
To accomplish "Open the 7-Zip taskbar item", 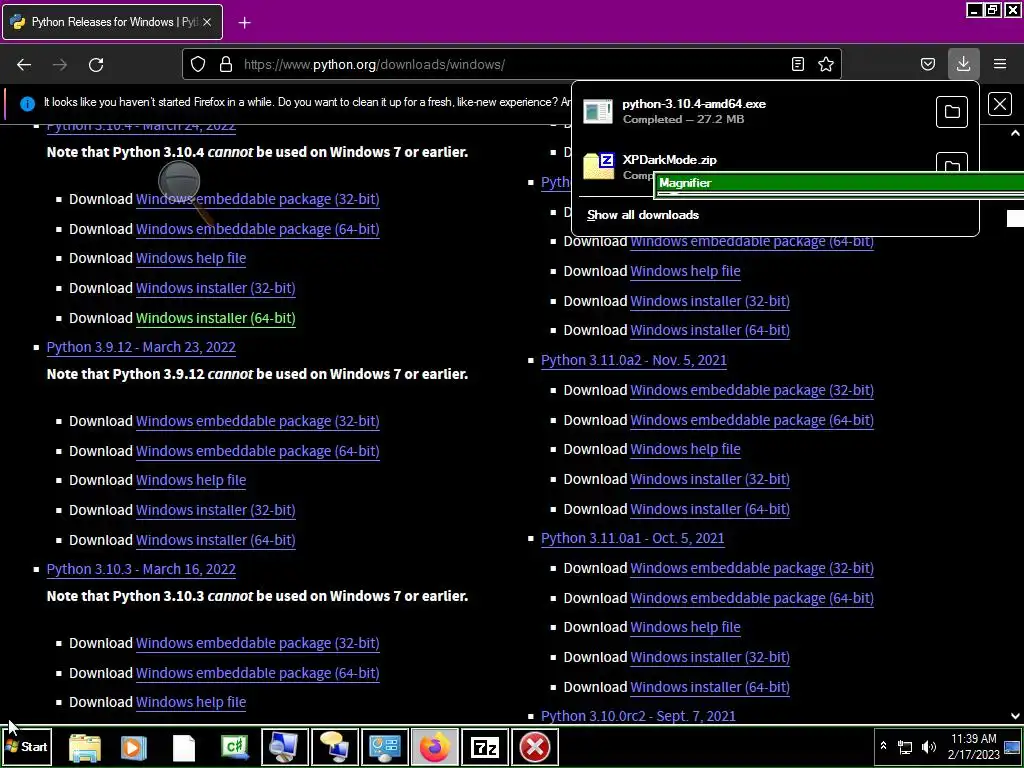I will (485, 747).
